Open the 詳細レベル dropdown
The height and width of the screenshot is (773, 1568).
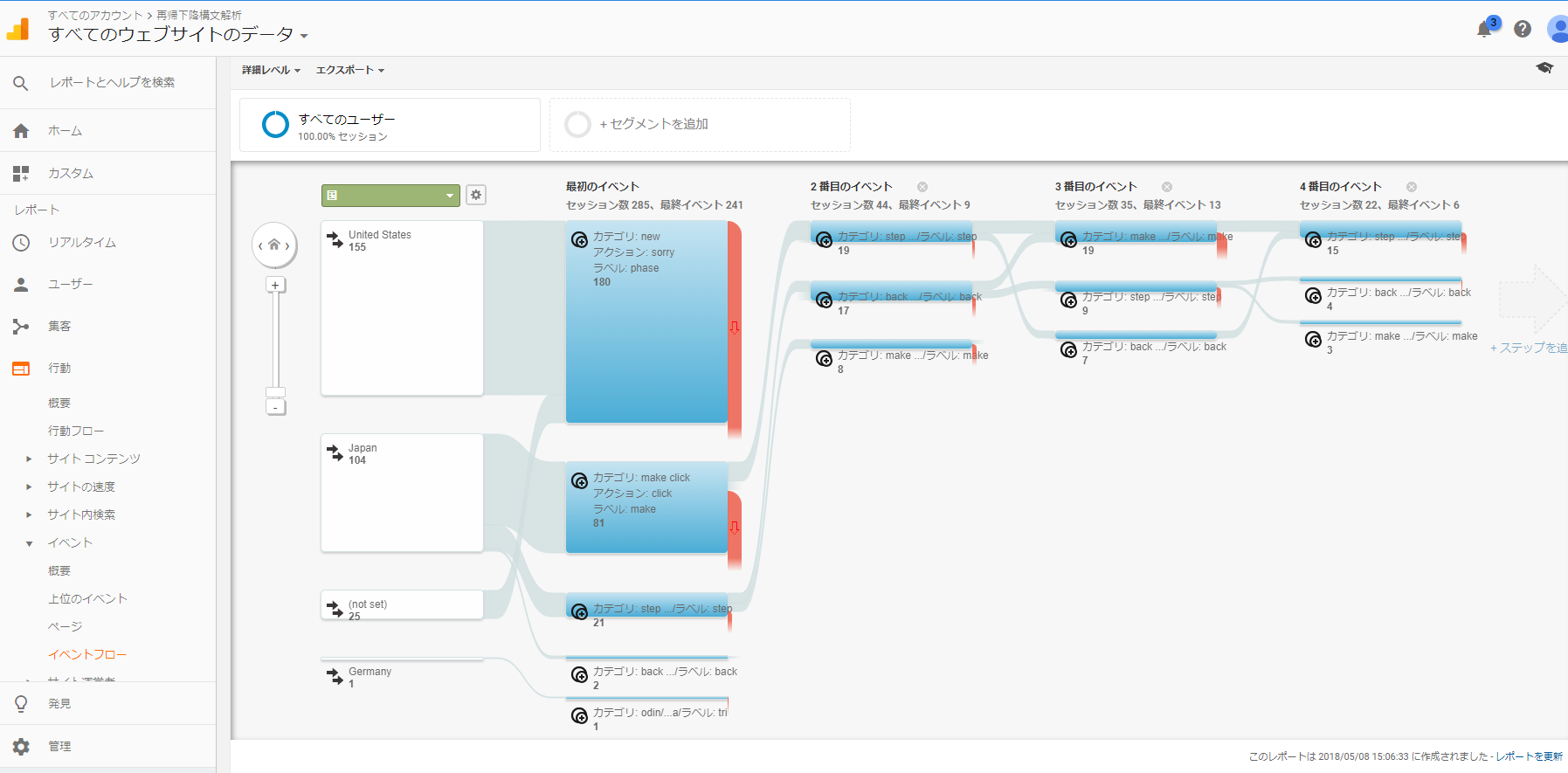point(271,70)
